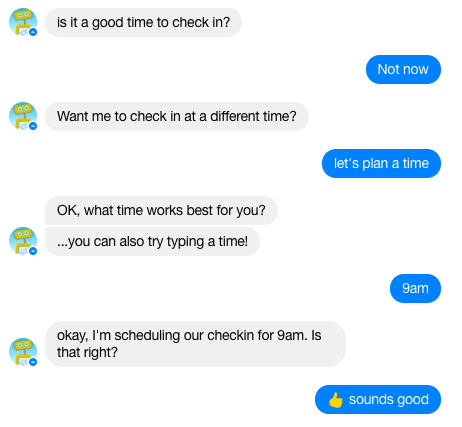
Task: Click message "OK, what time works best for you?"
Action: click(x=161, y=210)
